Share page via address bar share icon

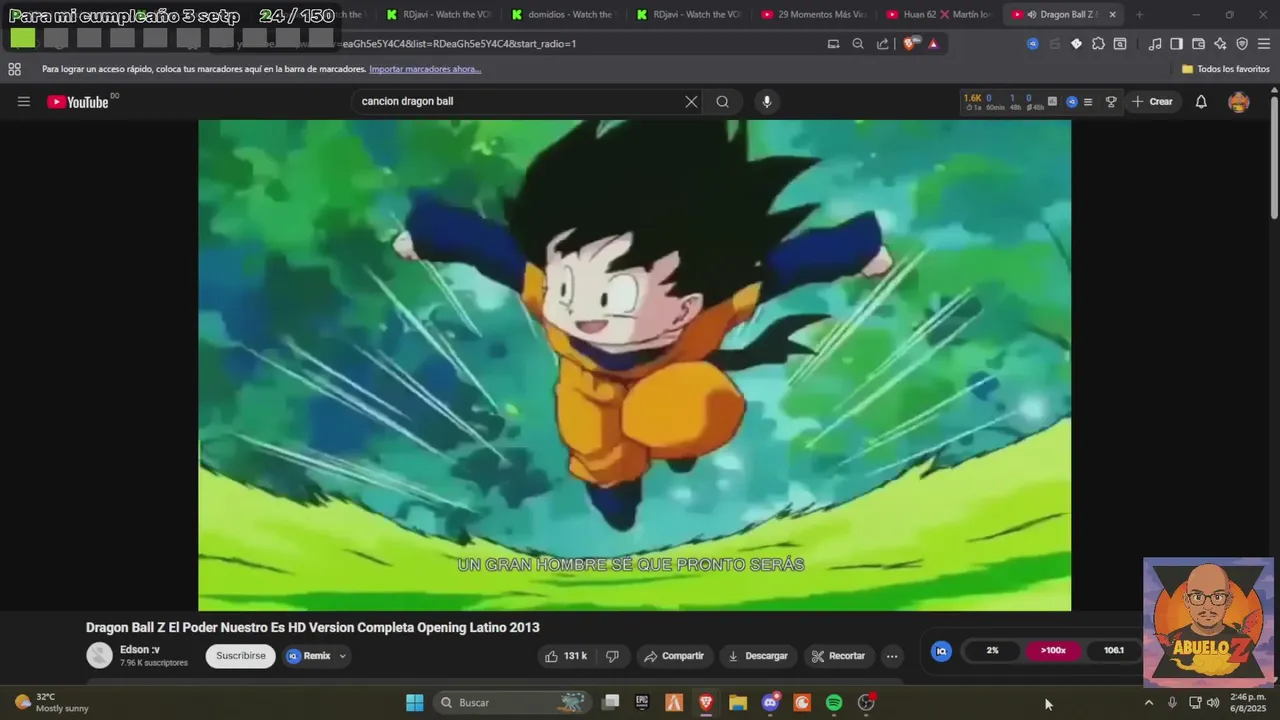[x=883, y=43]
